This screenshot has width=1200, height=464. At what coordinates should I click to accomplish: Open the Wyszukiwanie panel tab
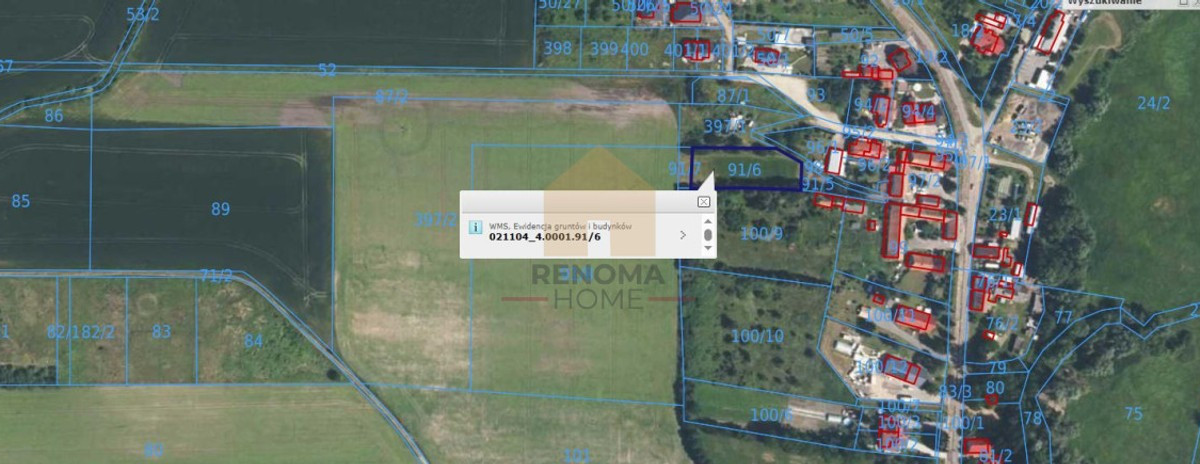(1104, 4)
